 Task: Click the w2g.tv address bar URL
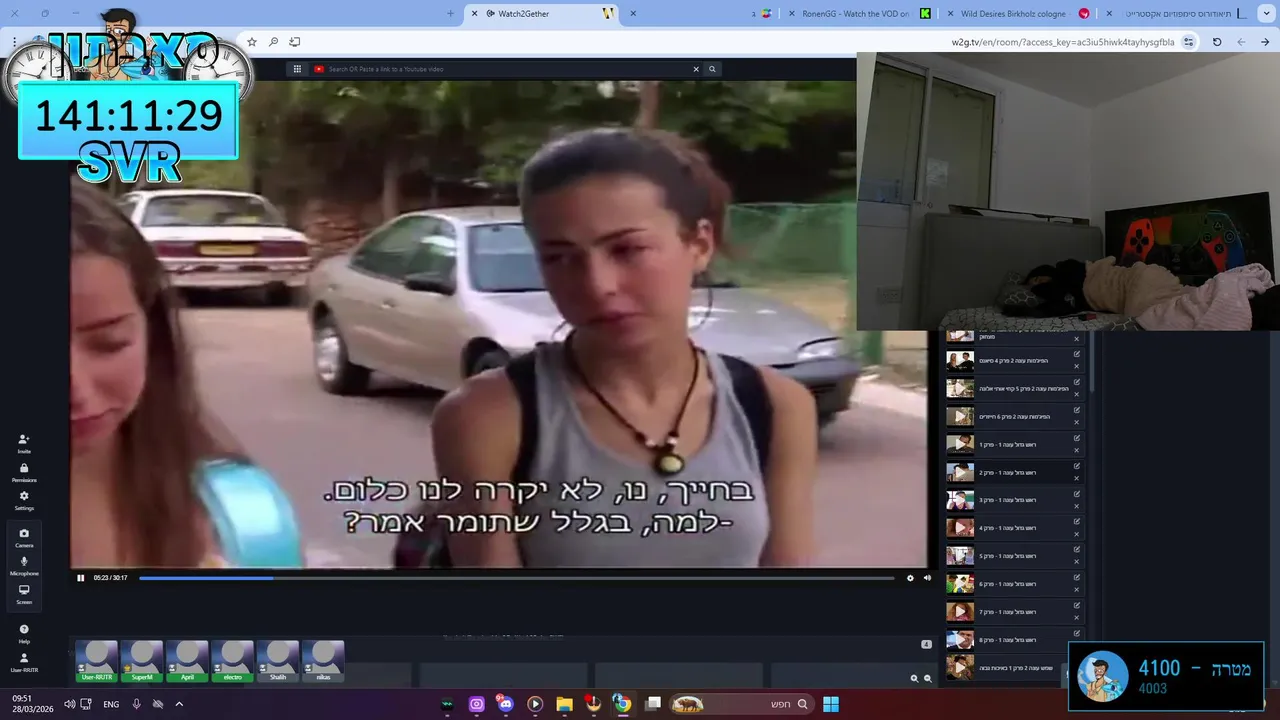coord(1063,42)
